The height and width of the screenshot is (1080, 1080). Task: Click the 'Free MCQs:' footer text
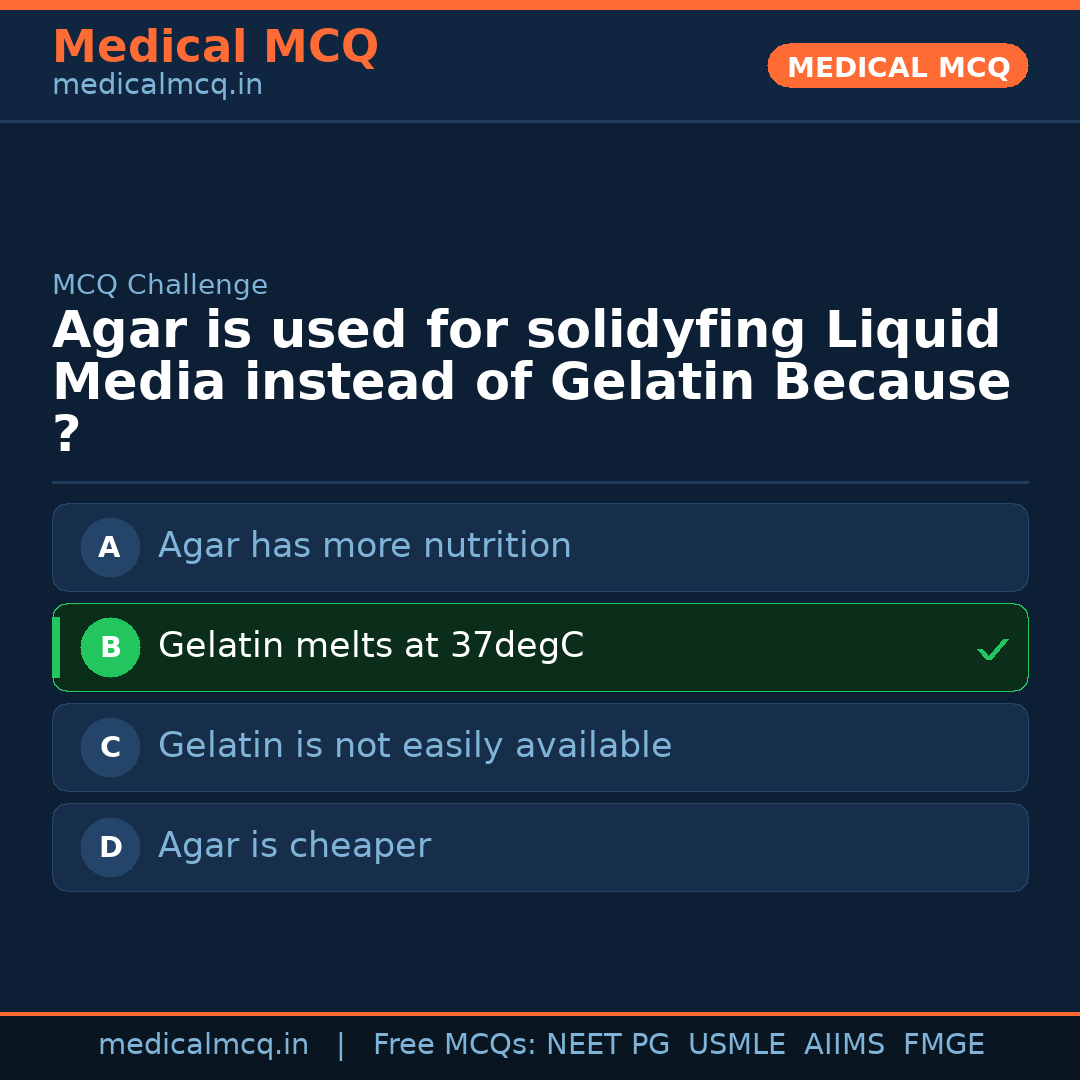coord(454,1045)
